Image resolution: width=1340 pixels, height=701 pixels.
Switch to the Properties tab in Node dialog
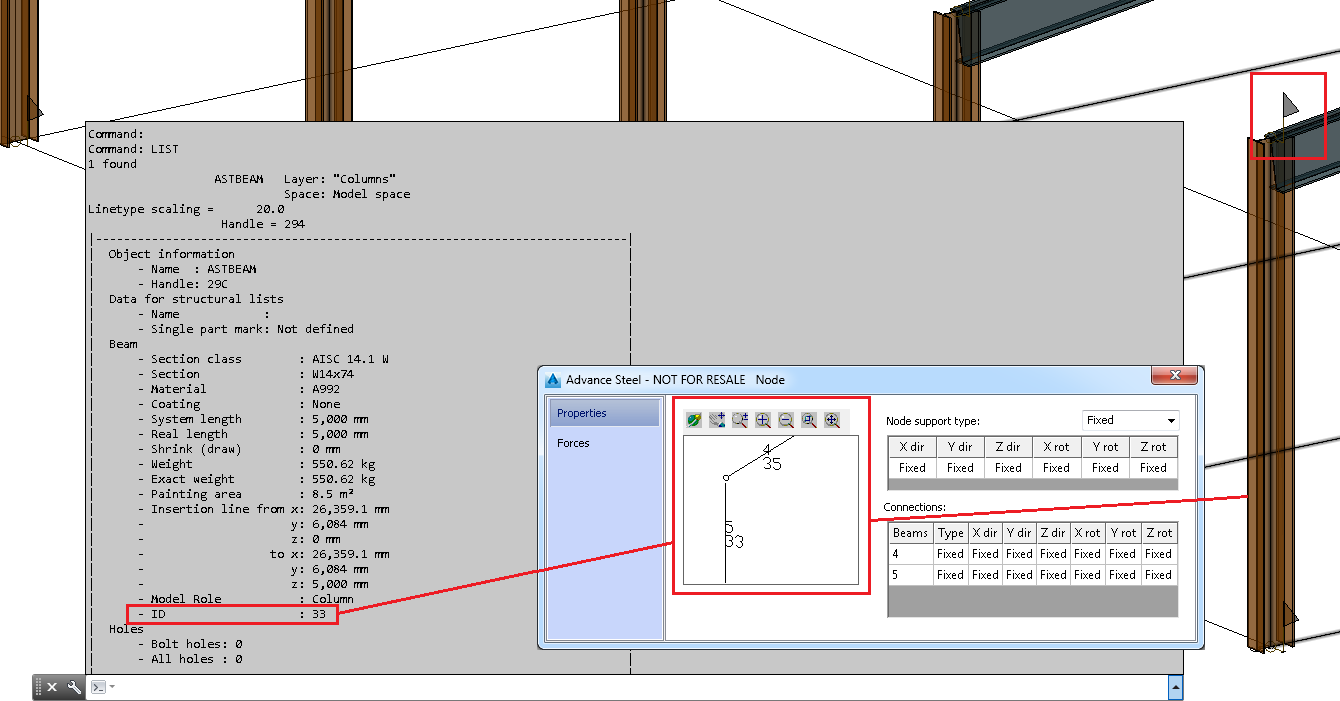(604, 413)
